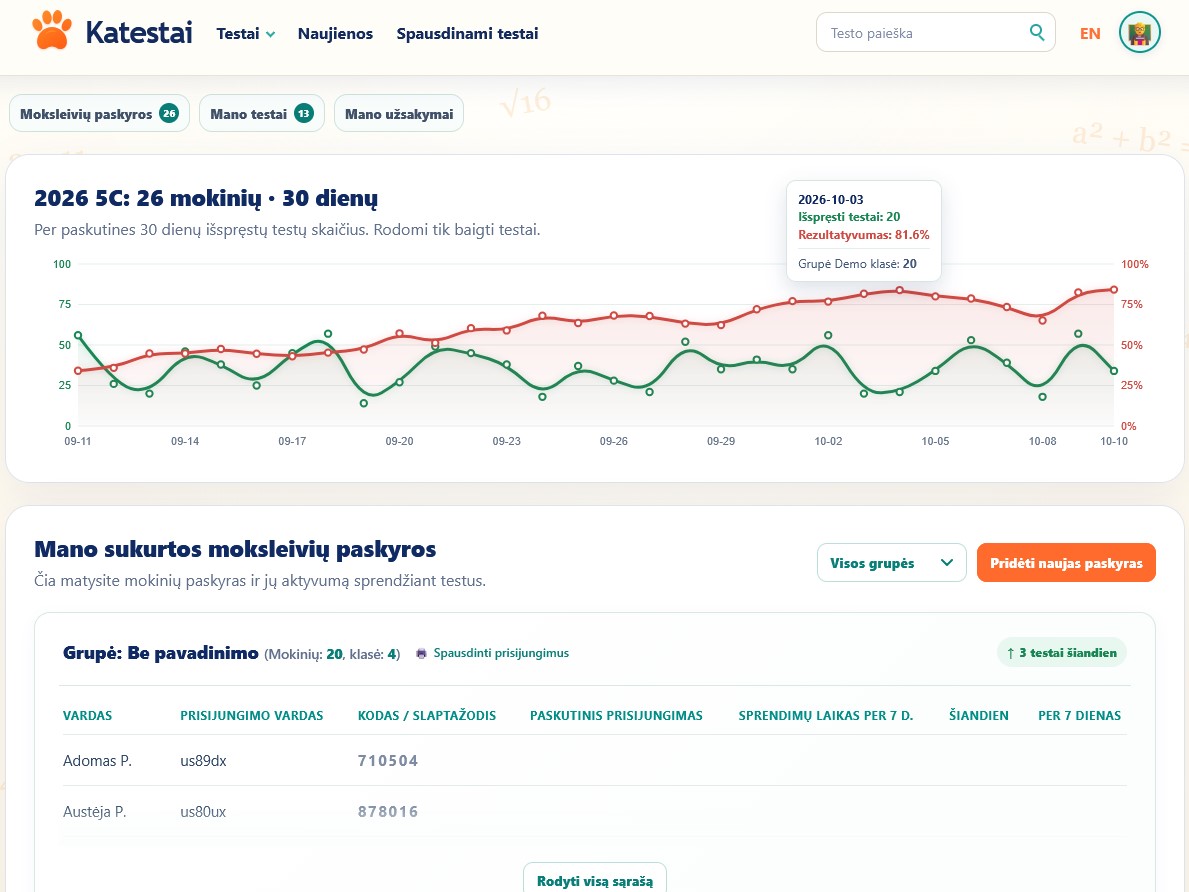Open the Visos grupės dropdown

tap(891, 563)
